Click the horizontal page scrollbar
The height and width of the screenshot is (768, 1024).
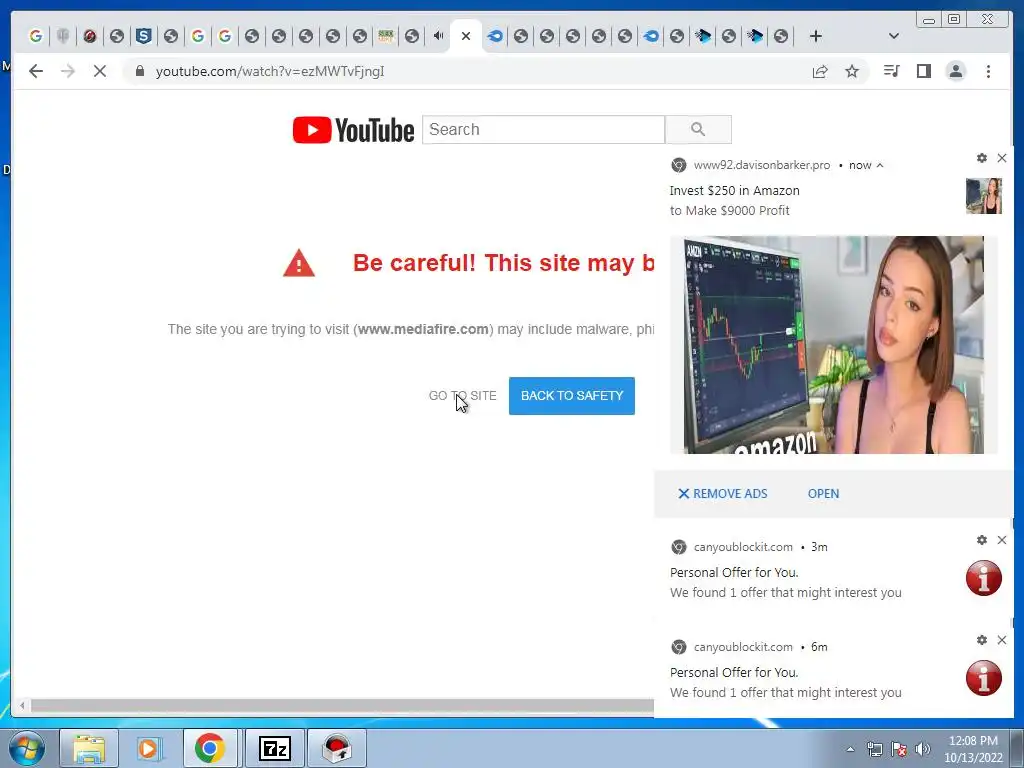pyautogui.click(x=342, y=706)
